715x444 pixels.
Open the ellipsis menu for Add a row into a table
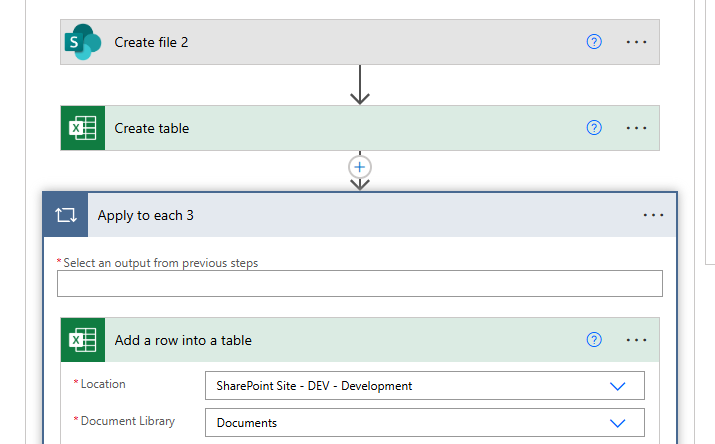(637, 340)
